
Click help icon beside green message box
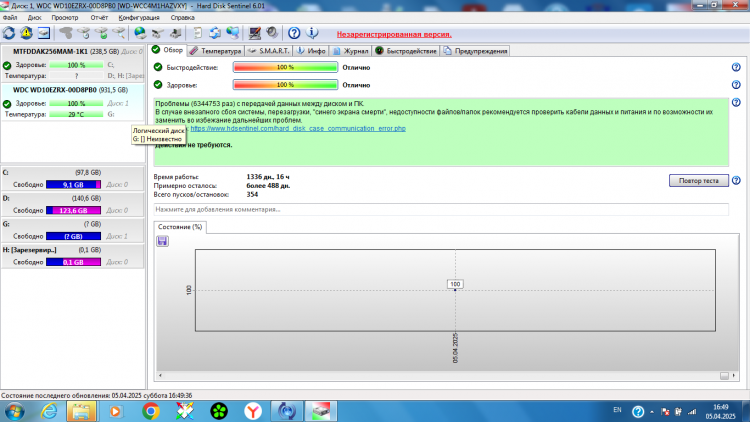point(736,102)
